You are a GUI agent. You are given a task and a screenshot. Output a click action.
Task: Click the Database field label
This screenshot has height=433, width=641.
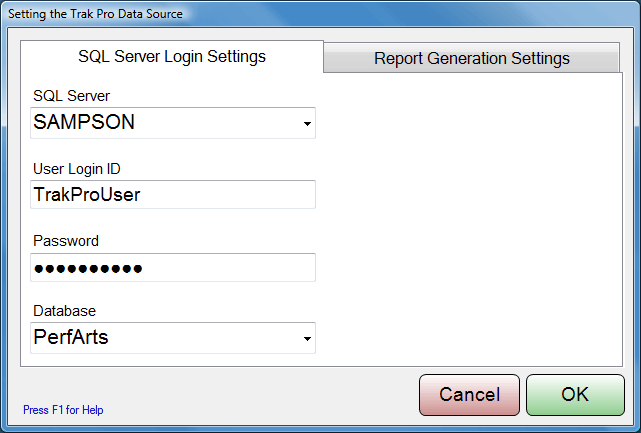click(x=64, y=311)
